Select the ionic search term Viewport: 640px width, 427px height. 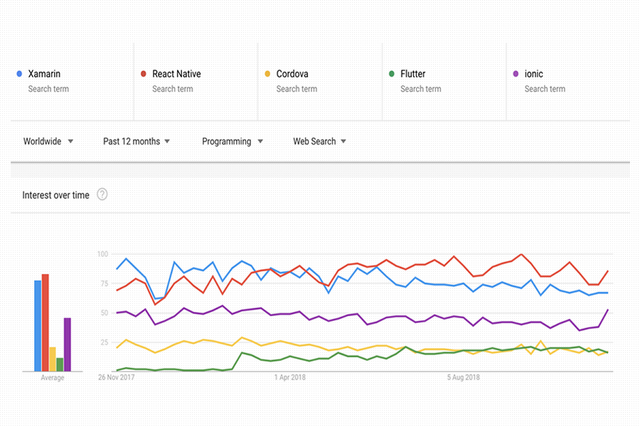pos(532,74)
